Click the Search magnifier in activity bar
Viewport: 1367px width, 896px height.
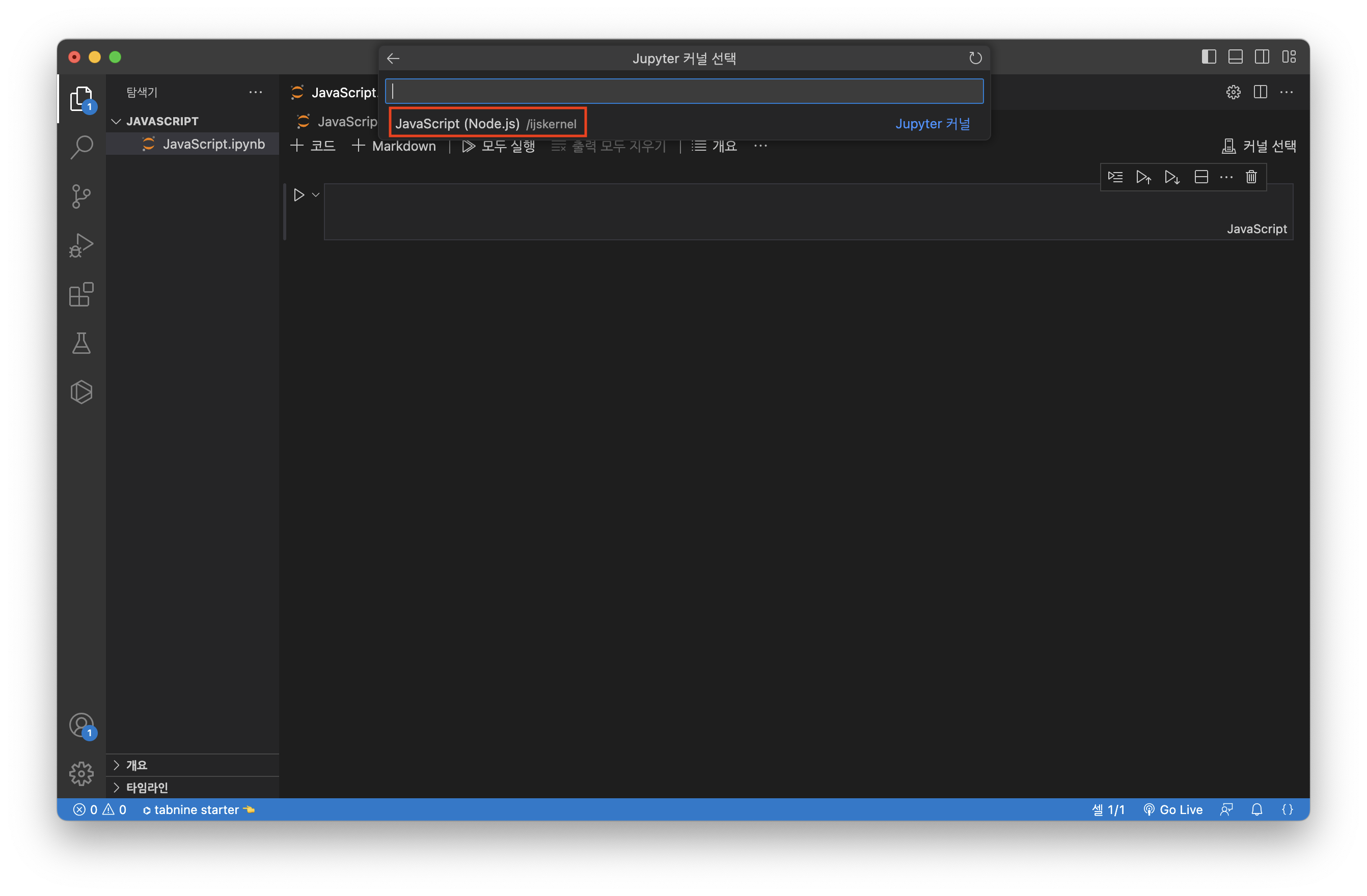click(x=81, y=147)
